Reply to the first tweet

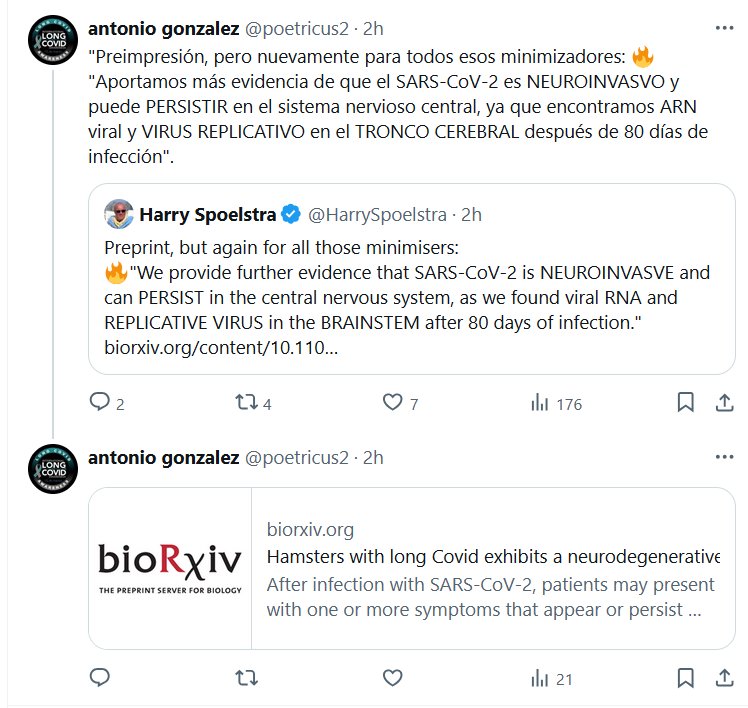100,403
